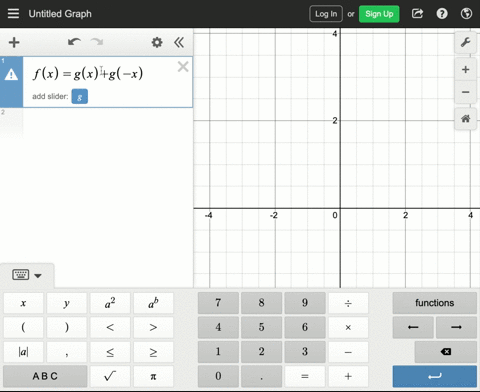Tap the right parenthesis key
This screenshot has width=480, height=392.
67,327
